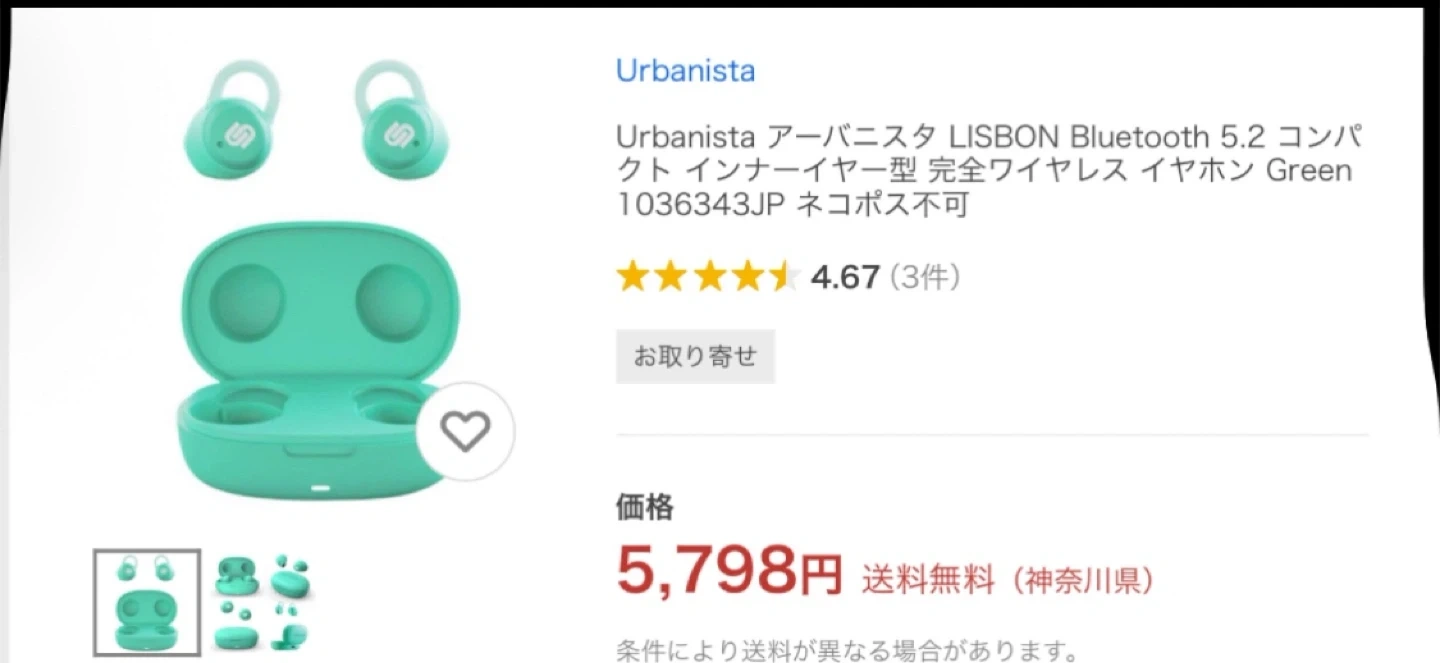Open the 3件 review count link
The image size is (1440, 663).
(925, 277)
